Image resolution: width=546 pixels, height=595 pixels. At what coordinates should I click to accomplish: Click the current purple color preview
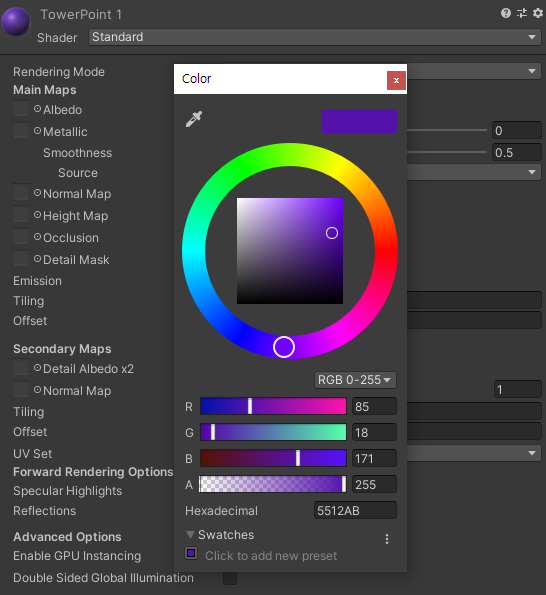click(359, 121)
